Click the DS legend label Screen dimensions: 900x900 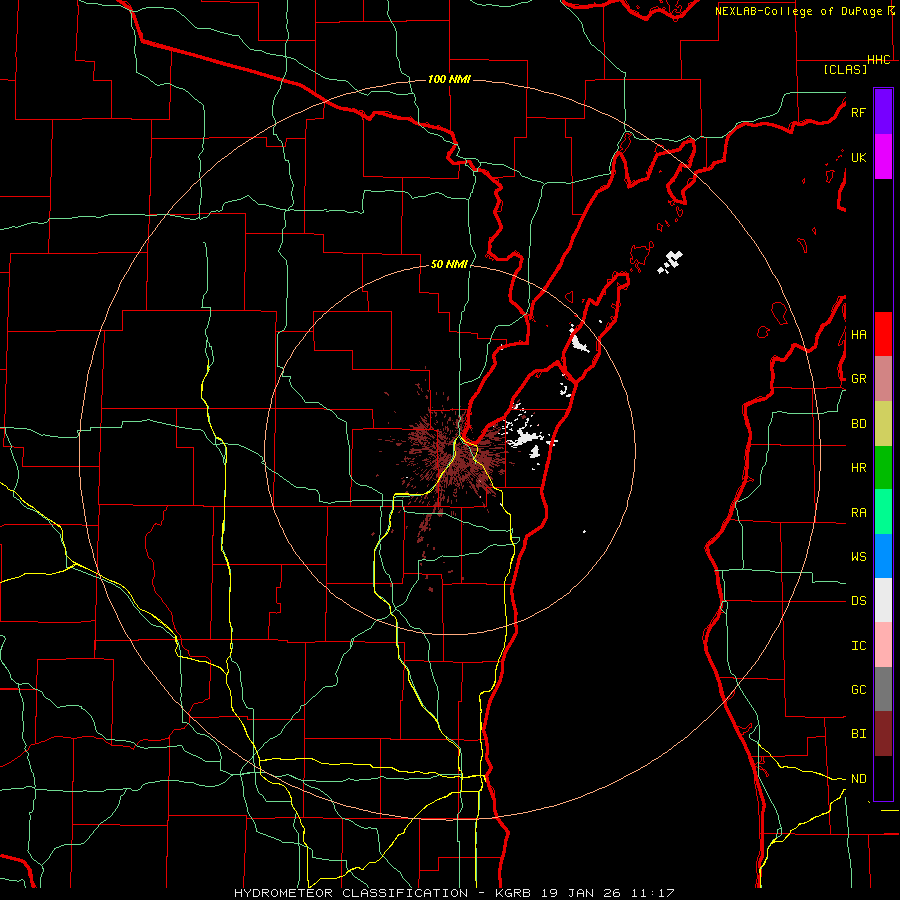tap(858, 600)
